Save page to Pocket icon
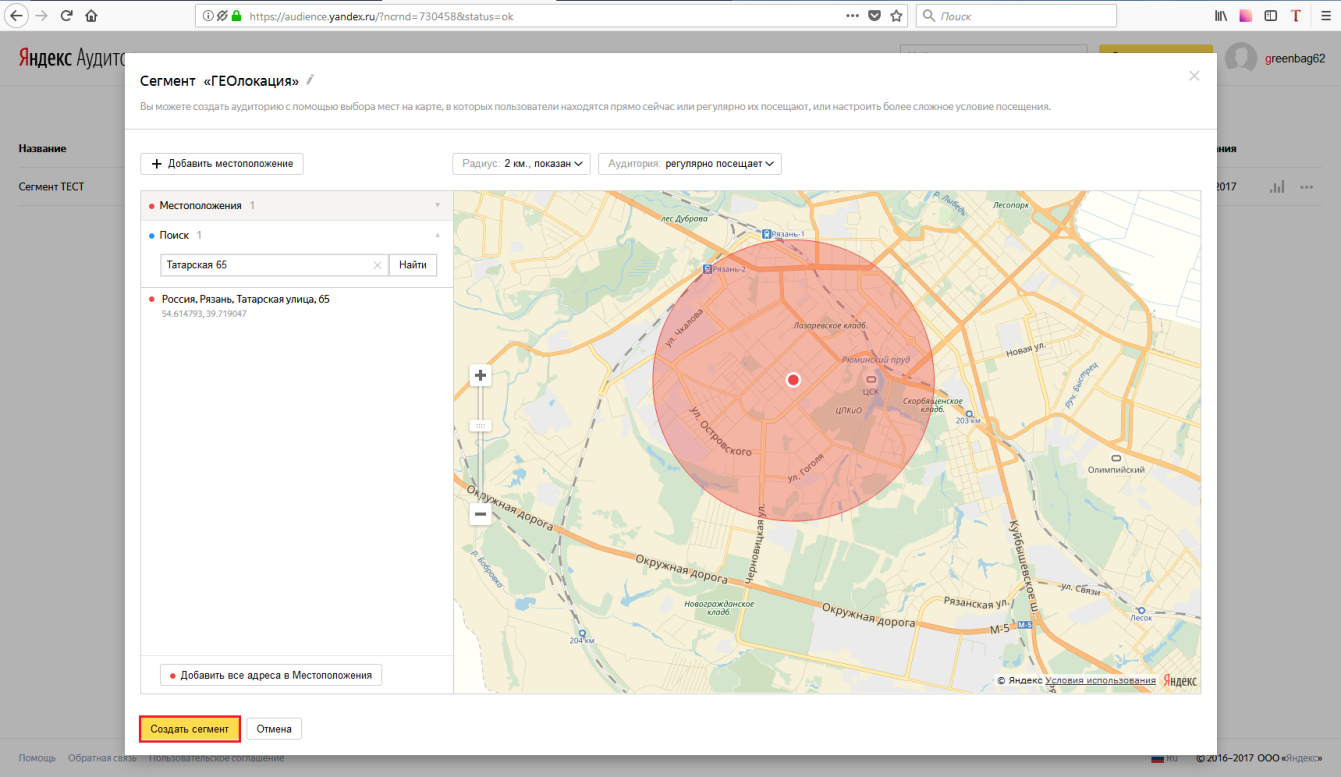The image size is (1341, 777). tap(875, 16)
